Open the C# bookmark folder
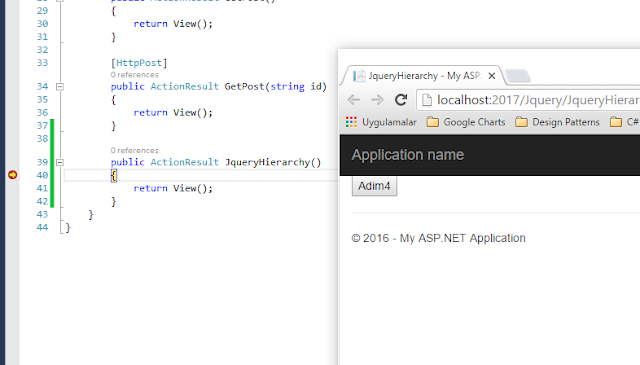The width and height of the screenshot is (640, 365). [624, 122]
